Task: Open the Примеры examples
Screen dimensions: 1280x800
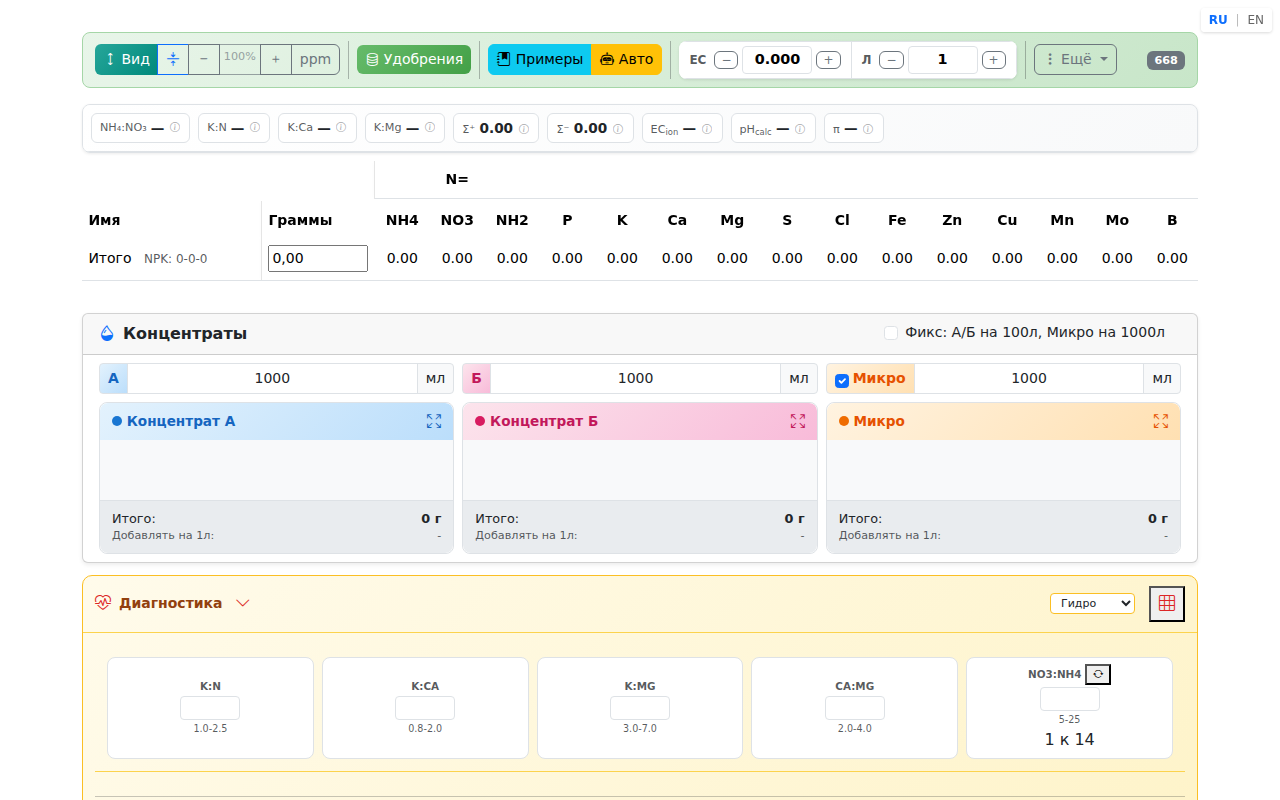Action: [540, 59]
